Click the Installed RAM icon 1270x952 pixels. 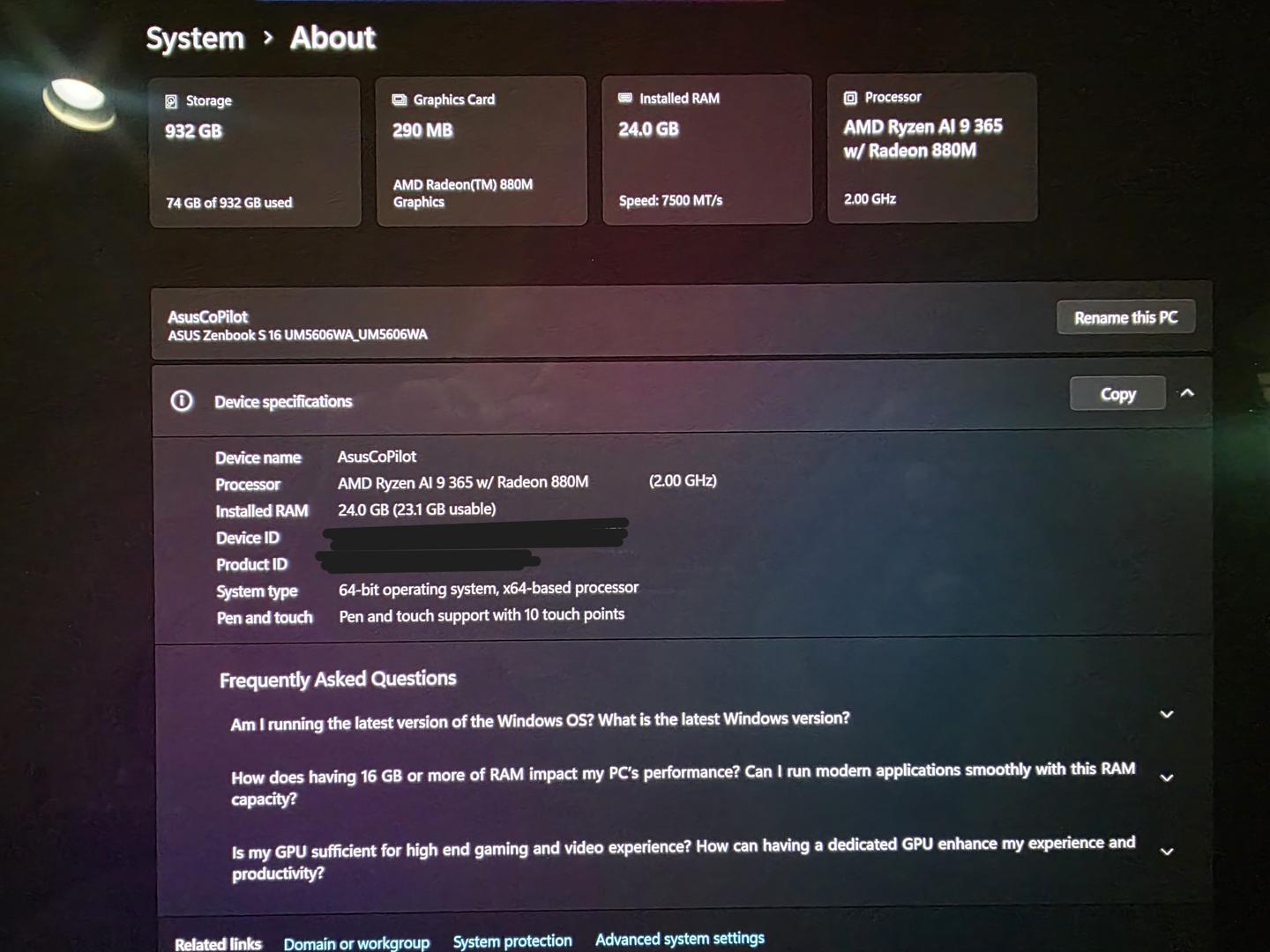(625, 98)
